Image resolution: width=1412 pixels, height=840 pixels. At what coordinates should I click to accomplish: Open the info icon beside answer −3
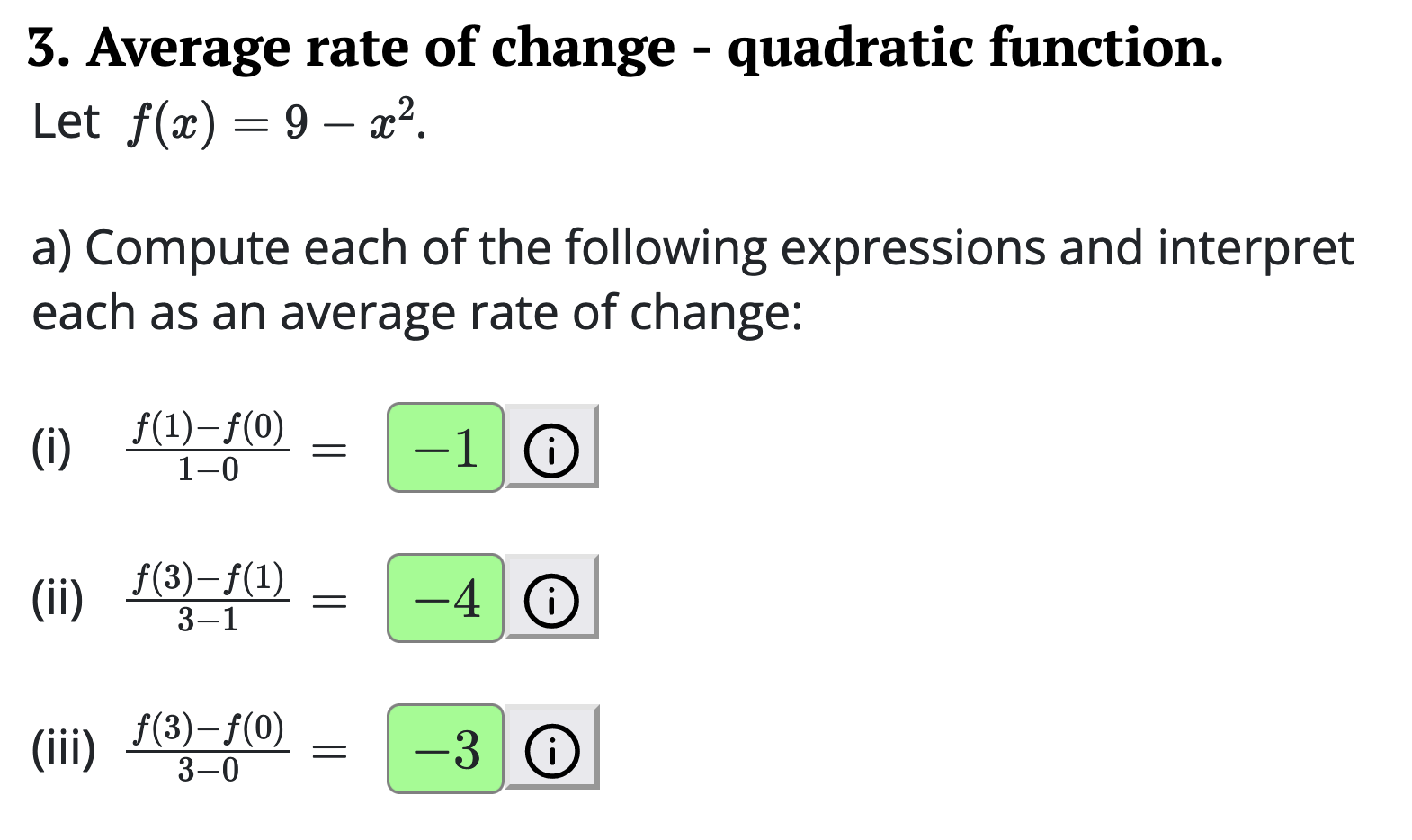point(550,748)
